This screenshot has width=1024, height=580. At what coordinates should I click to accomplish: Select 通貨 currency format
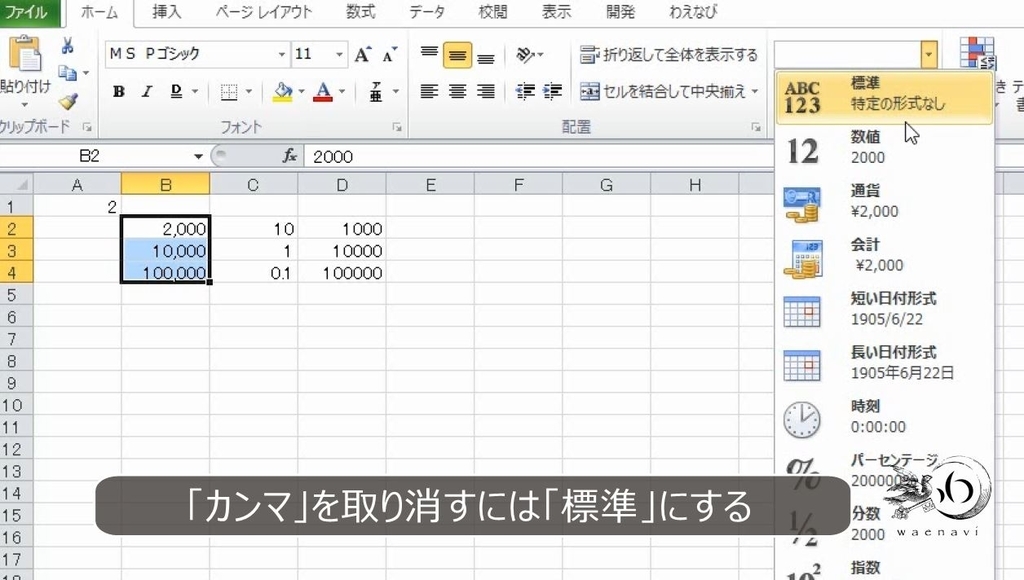coord(884,201)
